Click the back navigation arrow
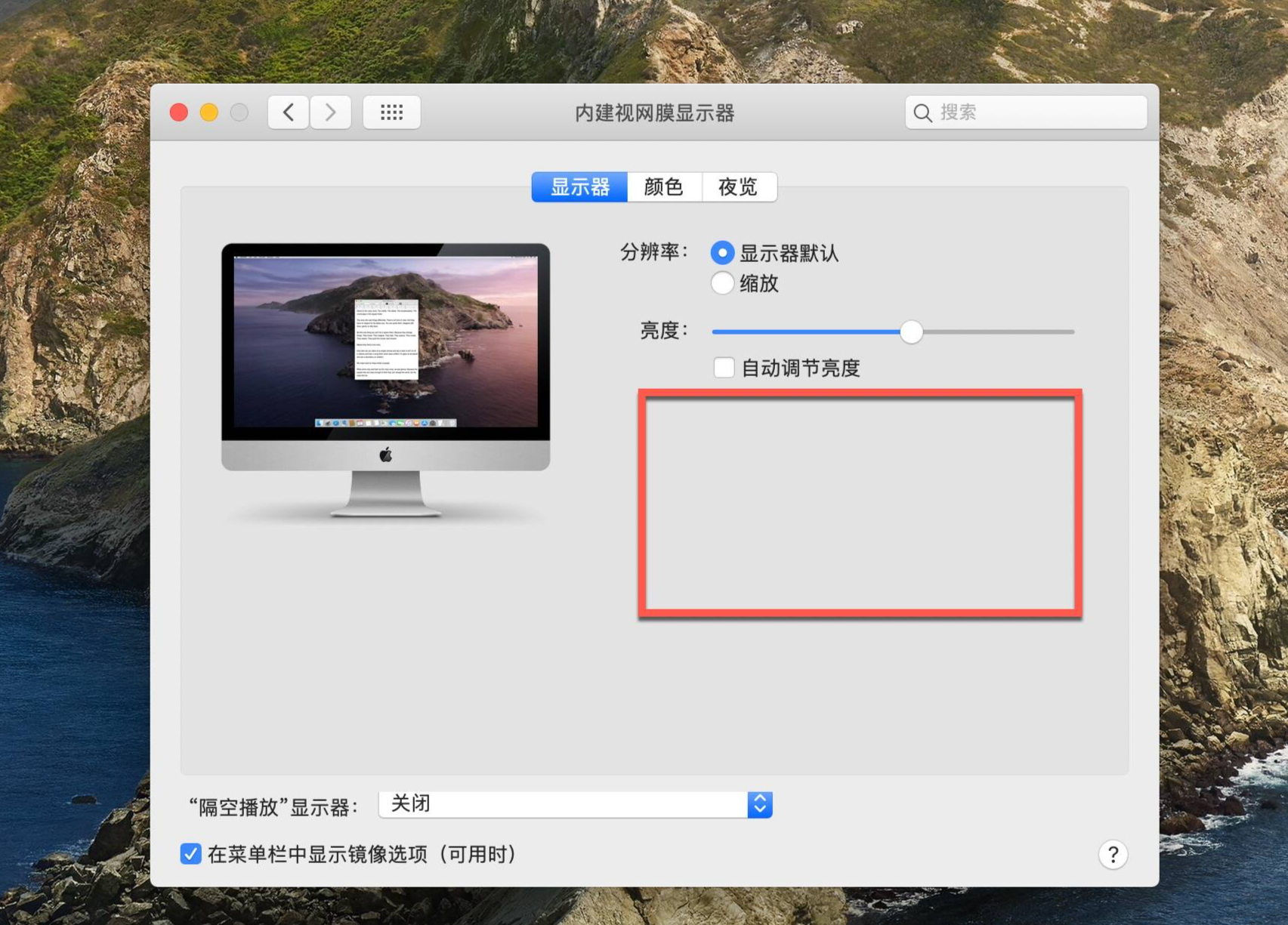This screenshot has width=1288, height=925. tap(289, 112)
